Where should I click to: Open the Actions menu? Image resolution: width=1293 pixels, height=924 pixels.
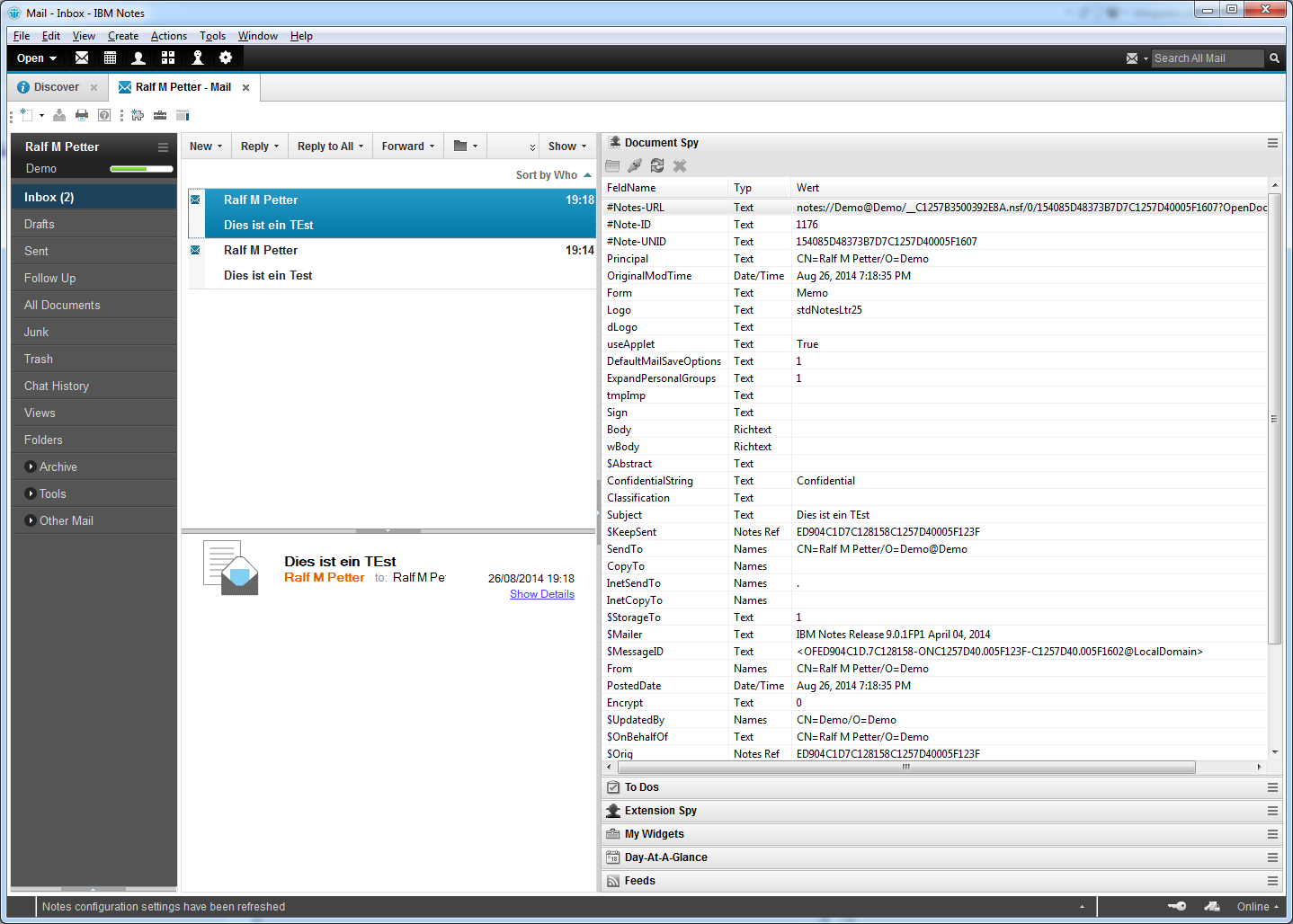pyautogui.click(x=168, y=36)
